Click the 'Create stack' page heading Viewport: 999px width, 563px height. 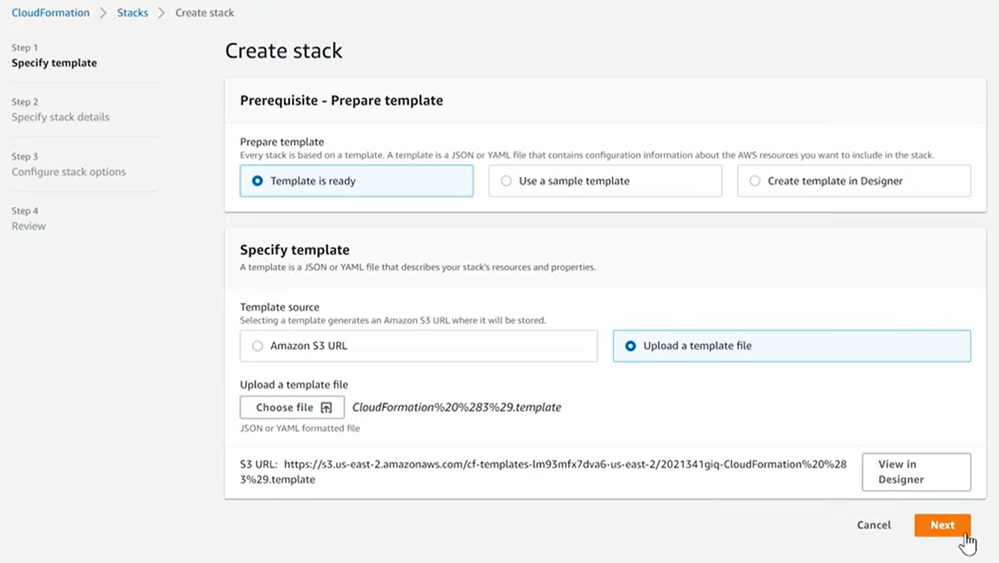tap(284, 51)
